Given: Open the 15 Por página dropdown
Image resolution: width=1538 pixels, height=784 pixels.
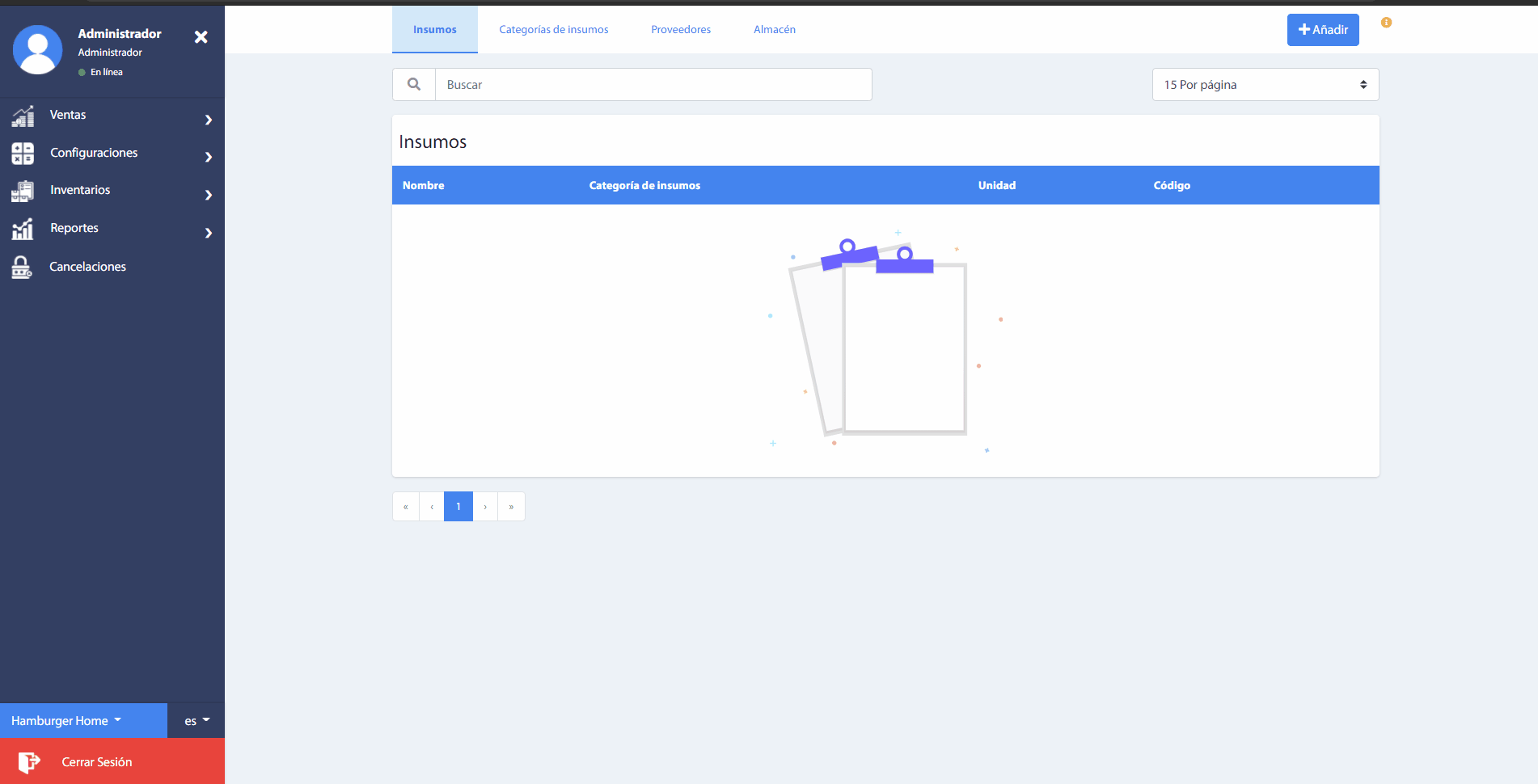Looking at the screenshot, I should pos(1265,85).
